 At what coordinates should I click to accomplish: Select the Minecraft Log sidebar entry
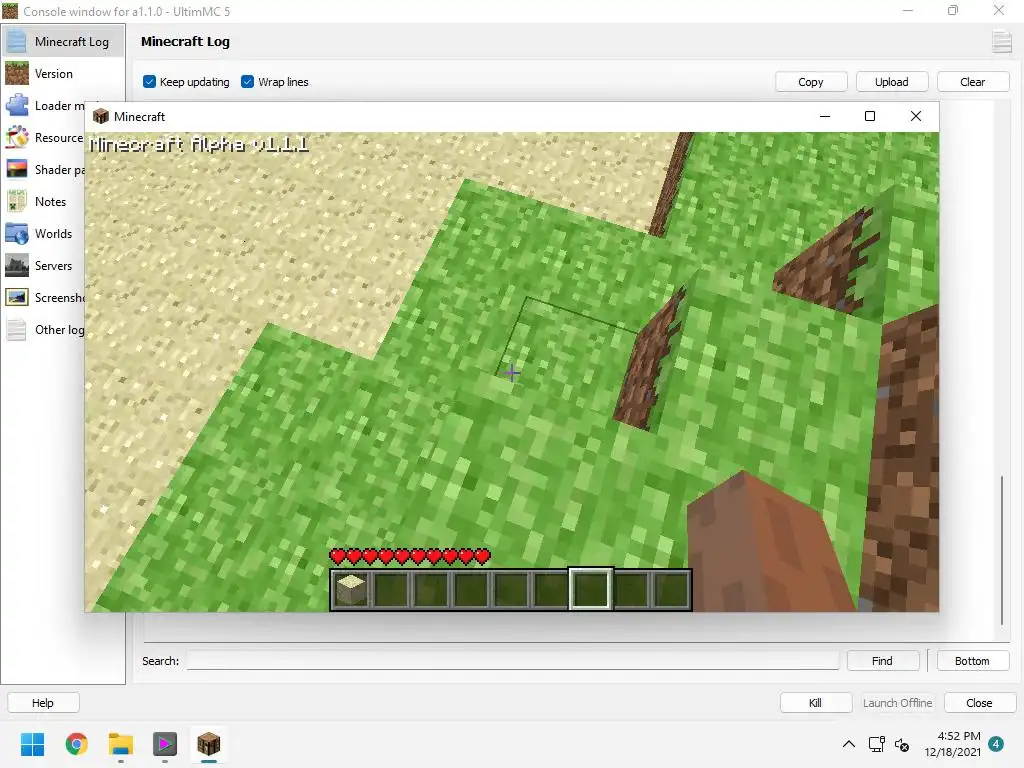tap(63, 42)
